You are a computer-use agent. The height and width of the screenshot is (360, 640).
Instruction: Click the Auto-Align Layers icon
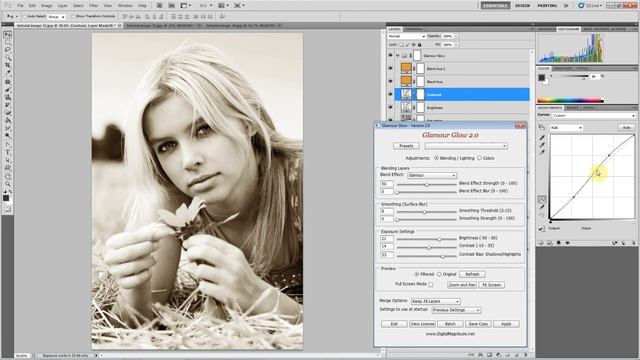[223, 16]
